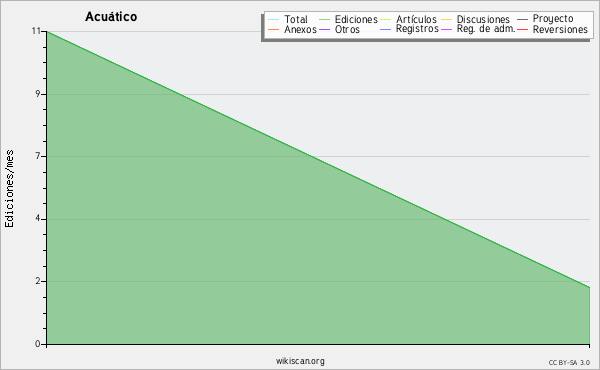Viewport: 600px width, 370px height.
Task: Select the Discusiones legend entry
Action: coord(476,19)
